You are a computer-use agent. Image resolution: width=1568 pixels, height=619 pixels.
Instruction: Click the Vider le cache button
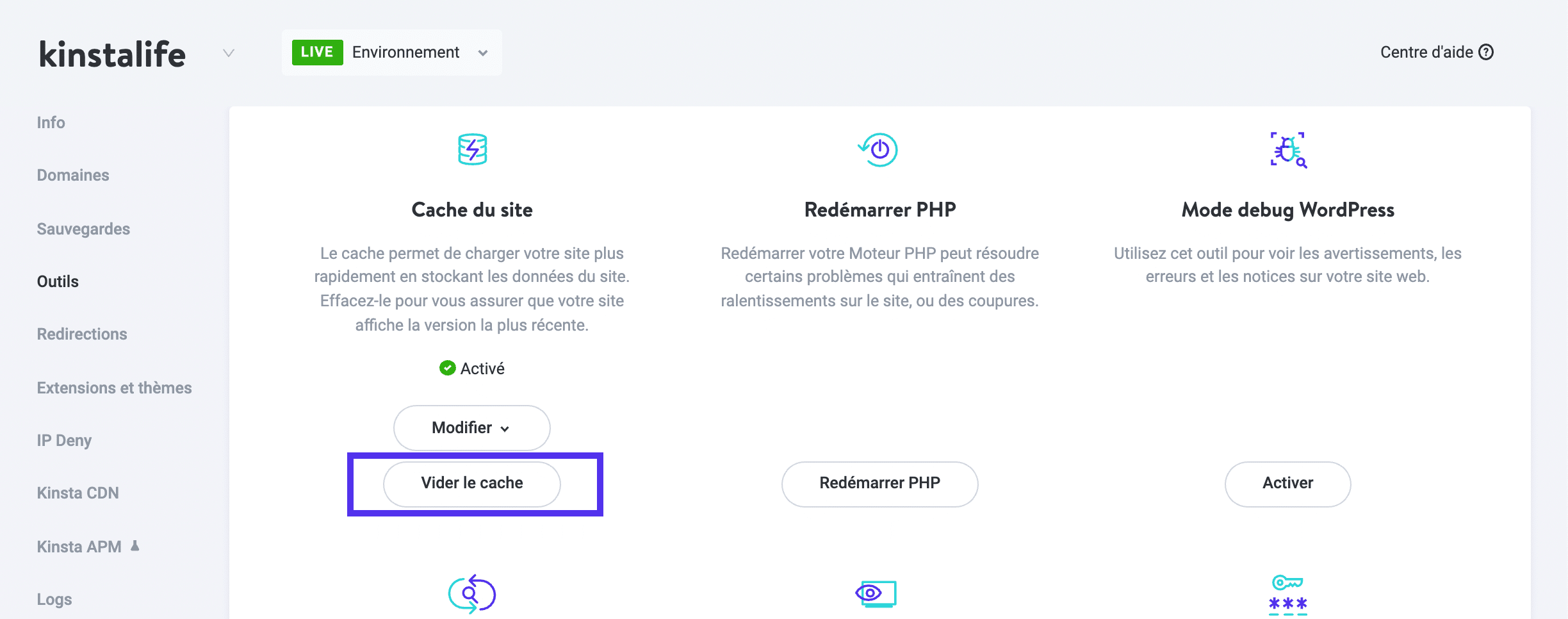pos(471,483)
